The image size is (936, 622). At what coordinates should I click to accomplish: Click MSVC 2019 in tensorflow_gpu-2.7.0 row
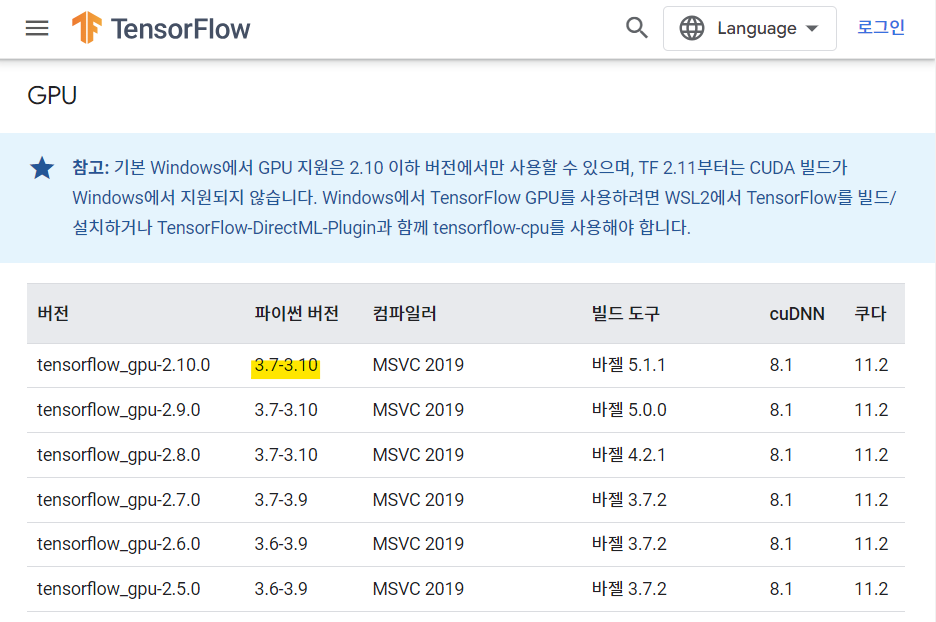(x=418, y=500)
